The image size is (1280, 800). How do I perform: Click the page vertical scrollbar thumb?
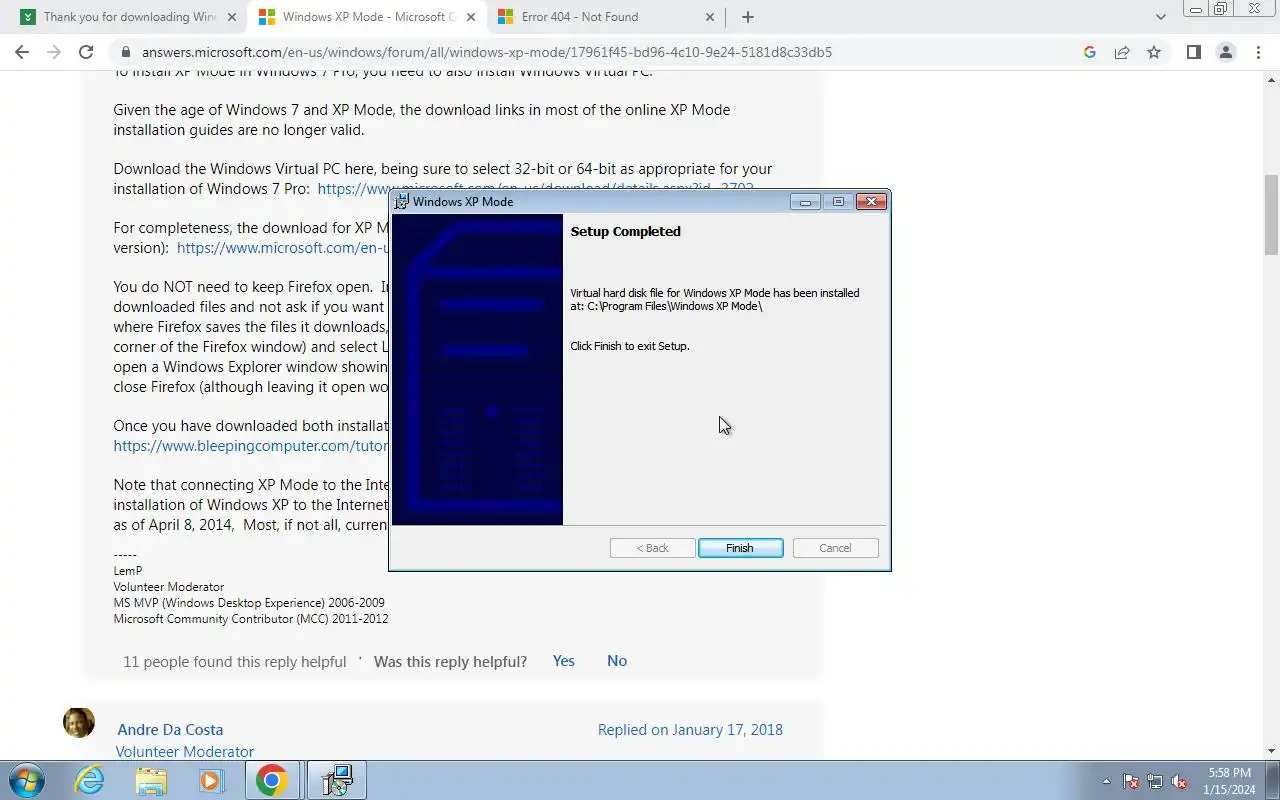1272,214
